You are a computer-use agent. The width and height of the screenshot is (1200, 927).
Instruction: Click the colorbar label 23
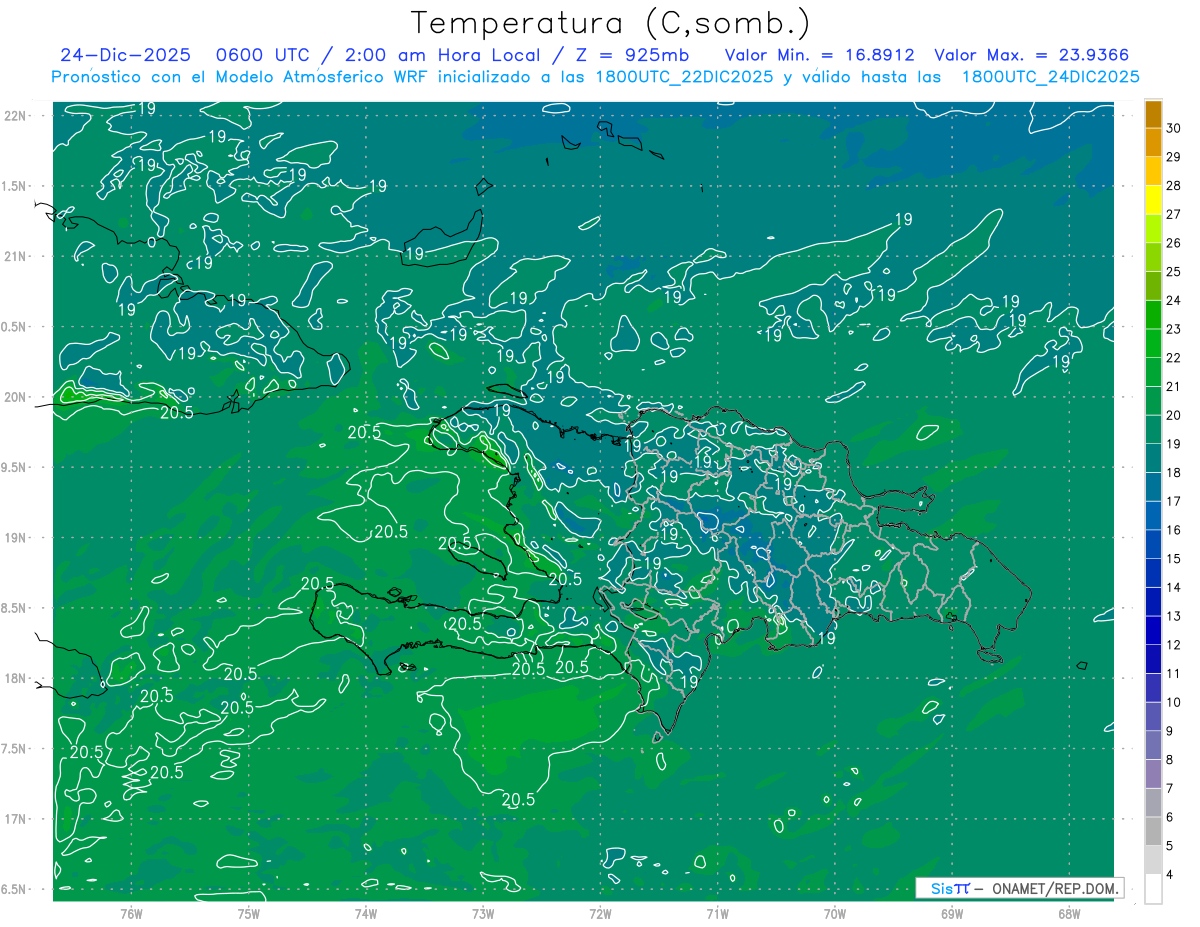click(1173, 329)
